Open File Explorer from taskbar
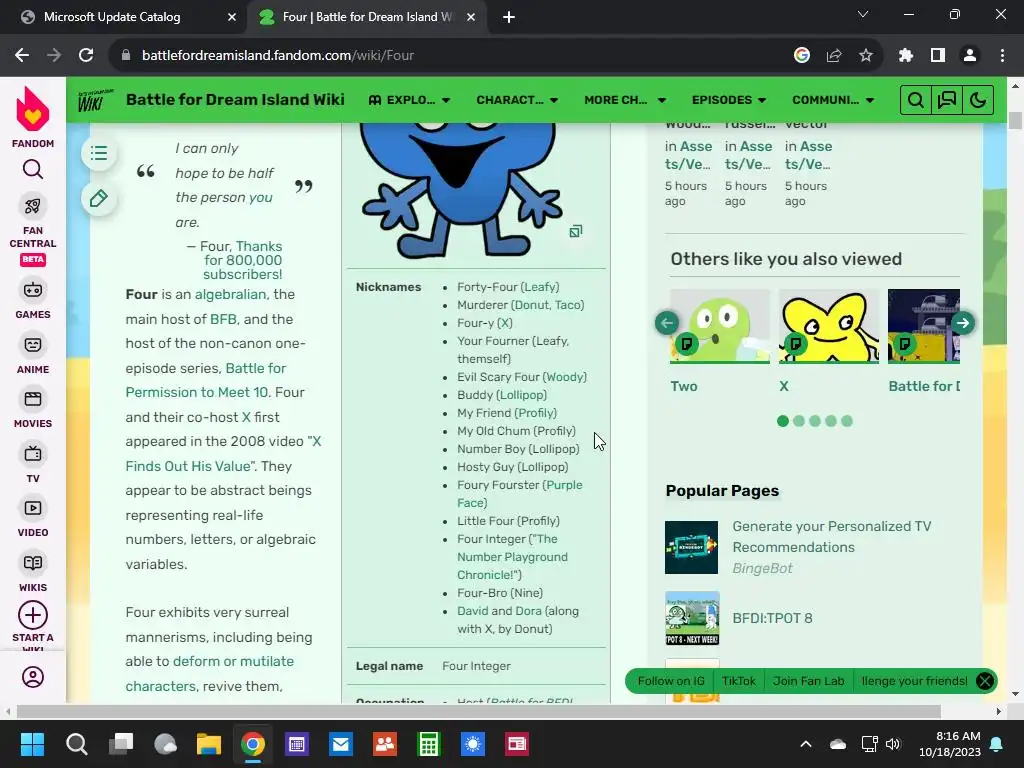1024x768 pixels. pos(209,744)
